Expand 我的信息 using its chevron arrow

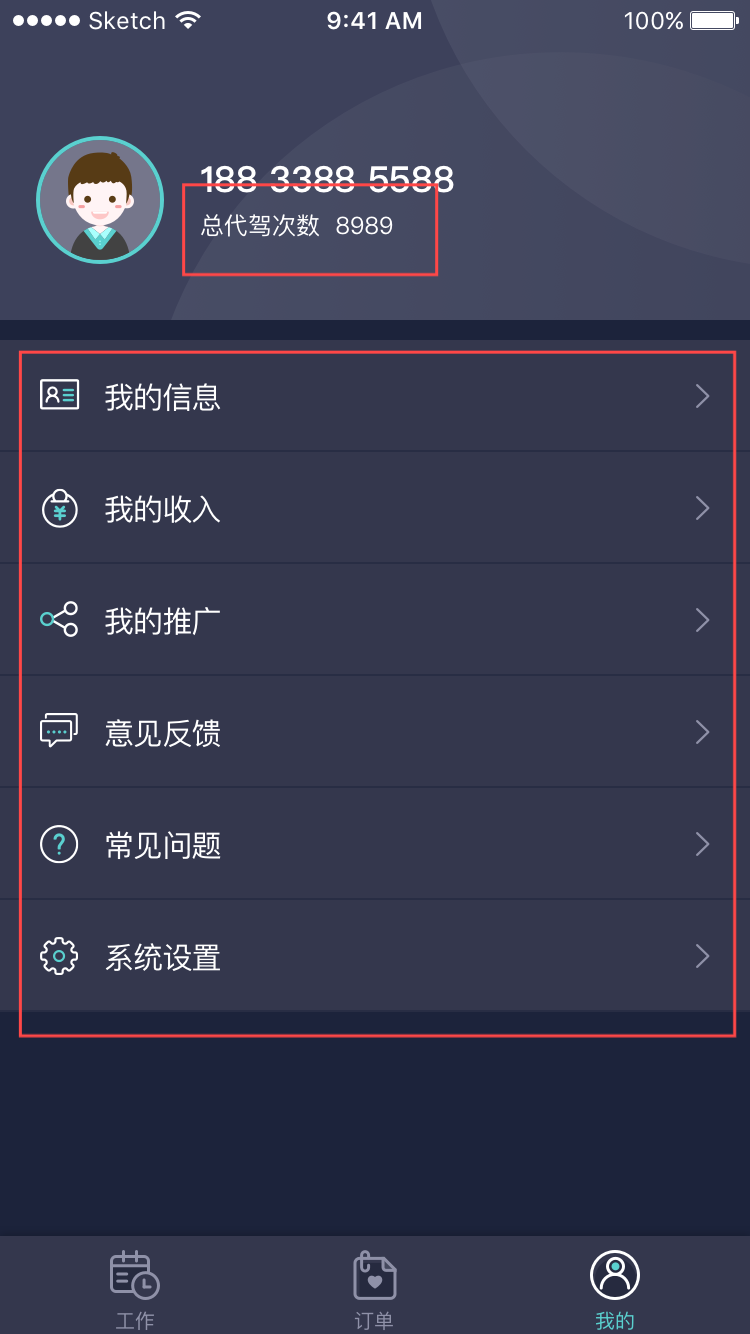pos(703,396)
